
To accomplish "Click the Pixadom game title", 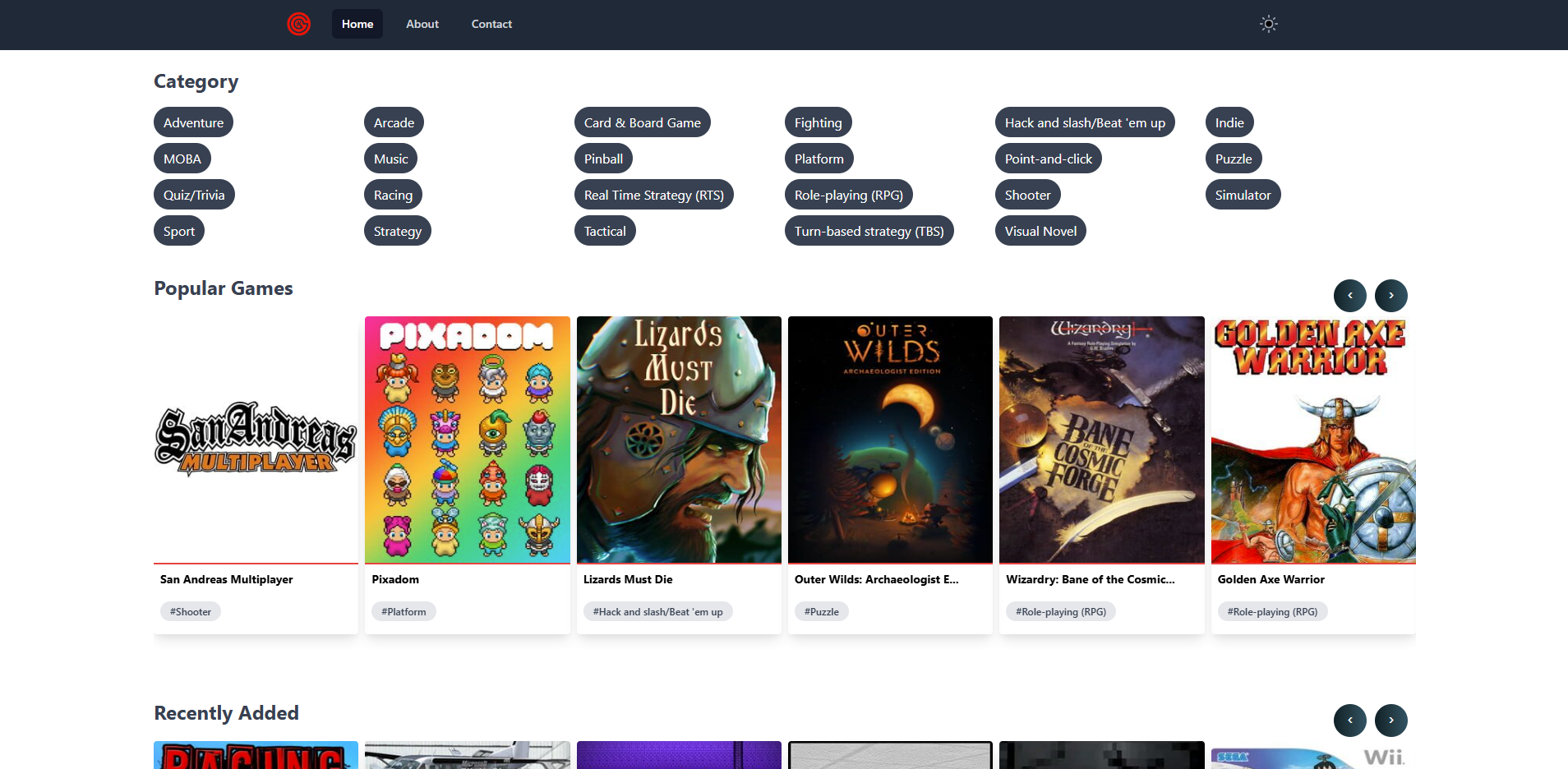I will tap(395, 579).
